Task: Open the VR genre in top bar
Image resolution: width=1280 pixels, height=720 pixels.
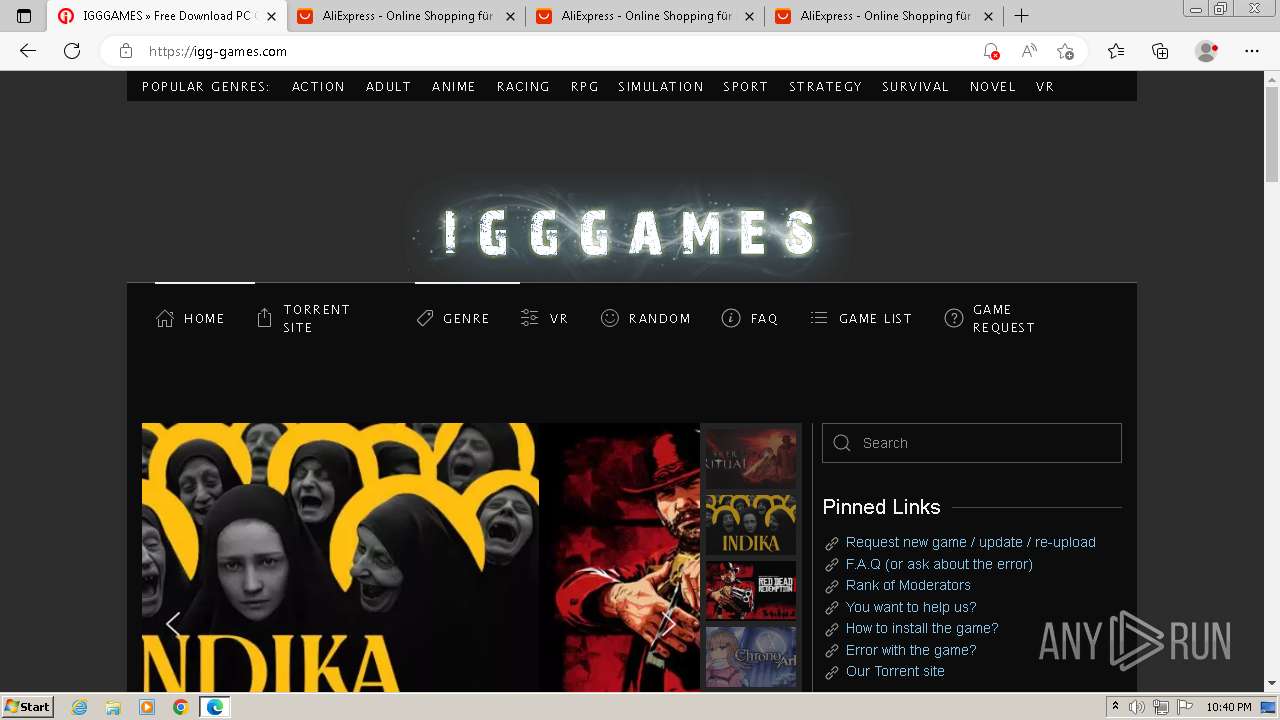Action: pyautogui.click(x=1045, y=87)
